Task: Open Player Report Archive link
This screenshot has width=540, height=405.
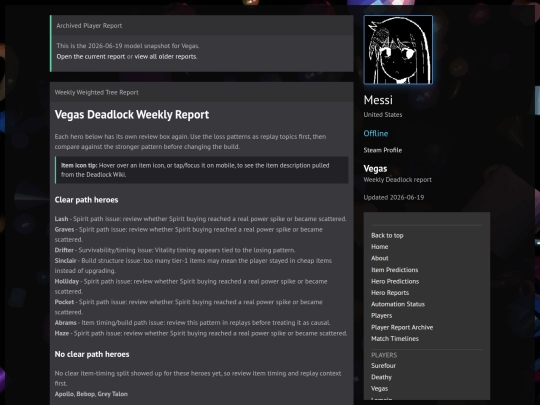Action: tap(402, 328)
